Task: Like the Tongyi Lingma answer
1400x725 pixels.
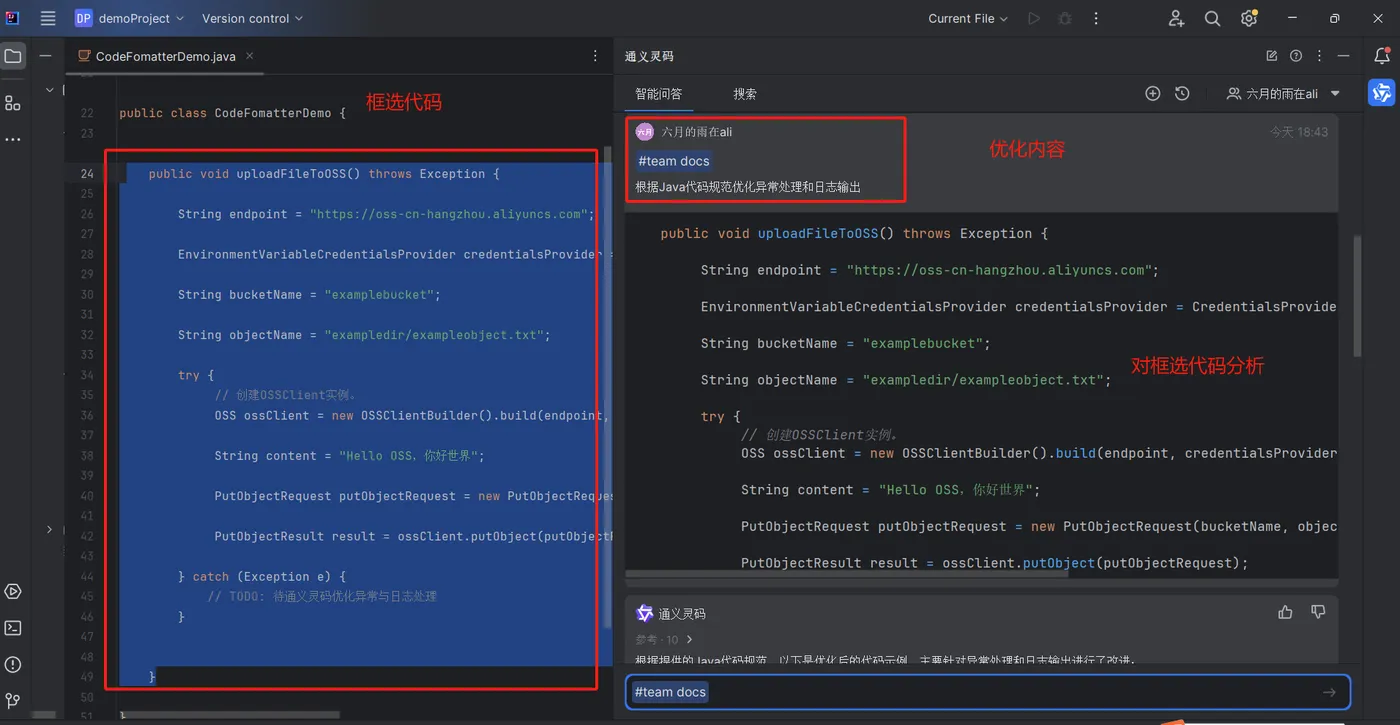Action: (x=1286, y=612)
